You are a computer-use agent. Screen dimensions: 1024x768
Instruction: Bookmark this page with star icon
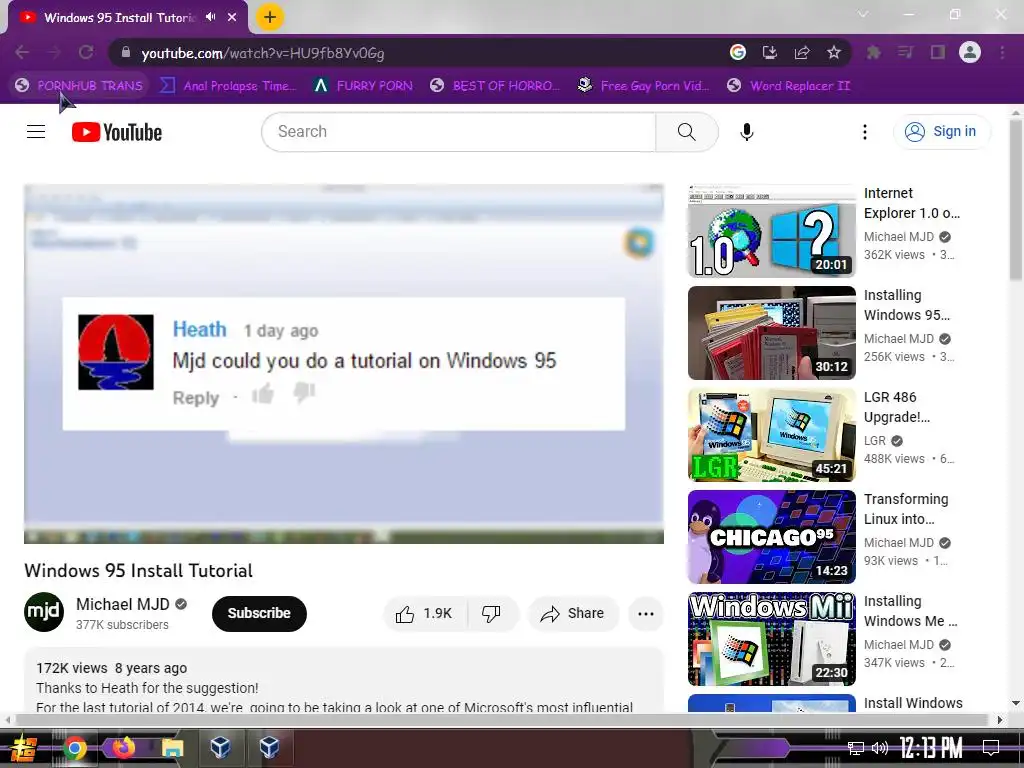tap(834, 52)
